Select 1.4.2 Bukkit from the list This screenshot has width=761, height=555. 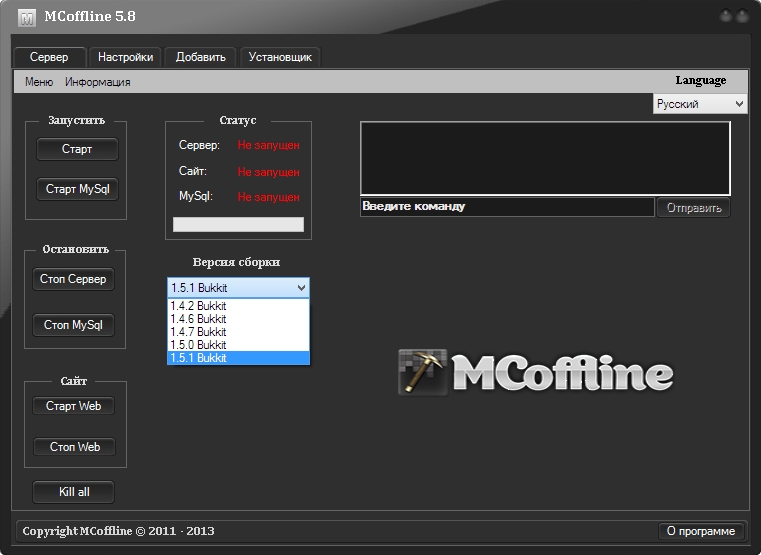click(x=238, y=306)
